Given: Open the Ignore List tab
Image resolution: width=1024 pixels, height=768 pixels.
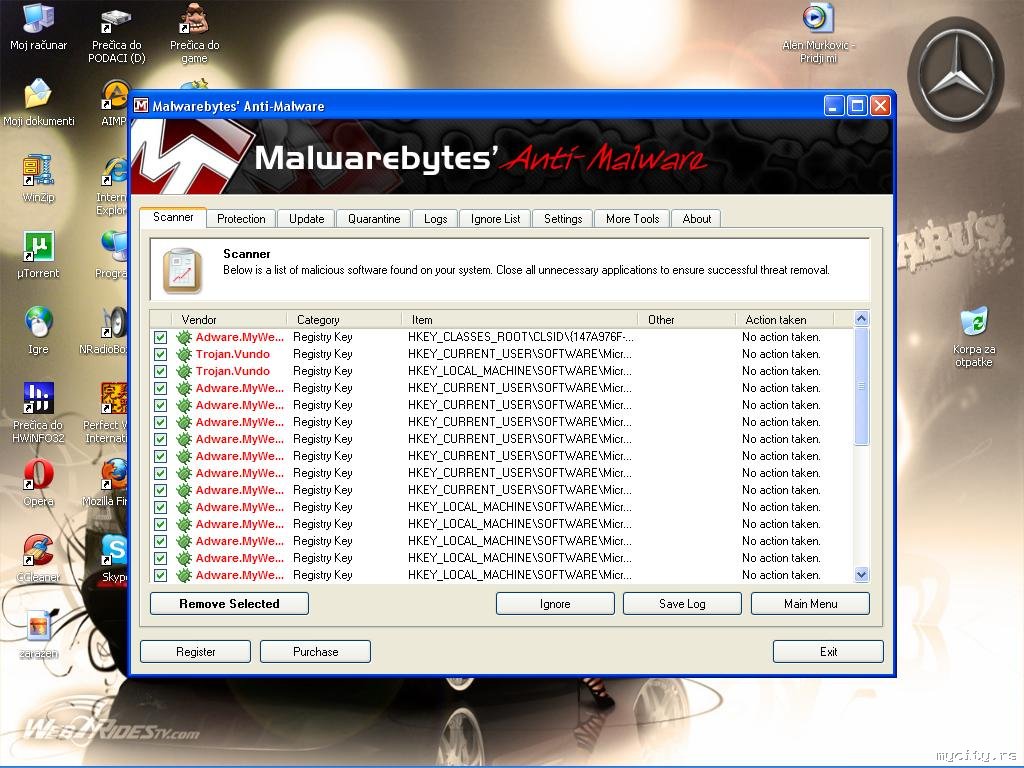Looking at the screenshot, I should [x=495, y=219].
